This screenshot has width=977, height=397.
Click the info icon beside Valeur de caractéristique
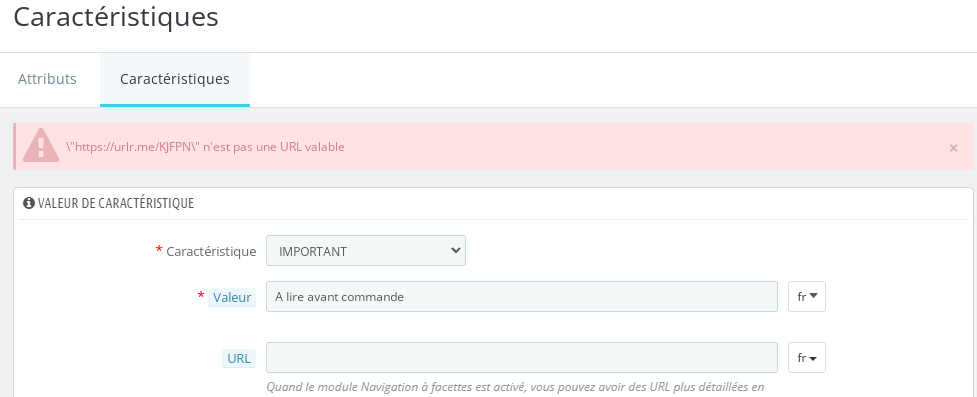(x=29, y=203)
